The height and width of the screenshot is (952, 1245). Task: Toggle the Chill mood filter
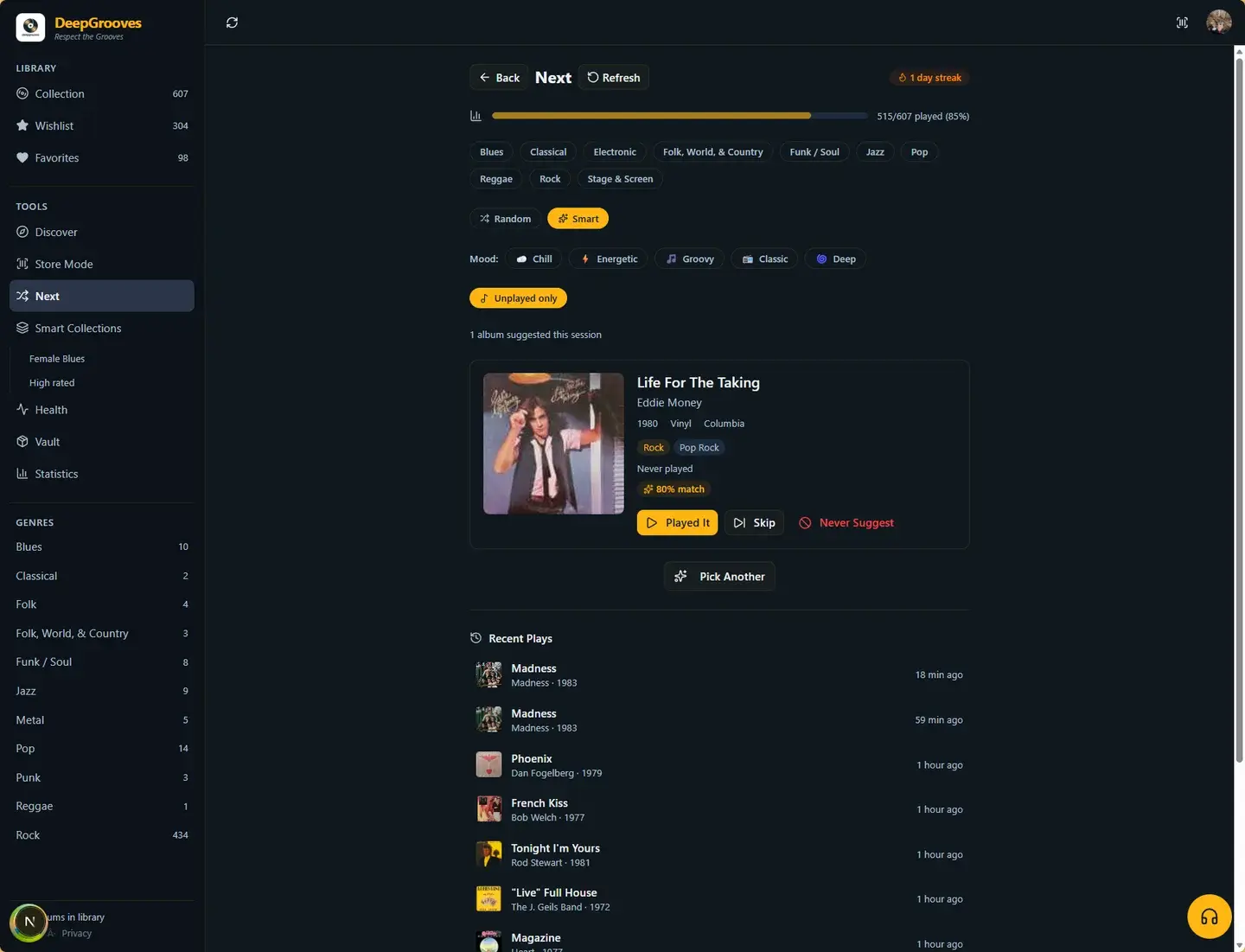[534, 259]
